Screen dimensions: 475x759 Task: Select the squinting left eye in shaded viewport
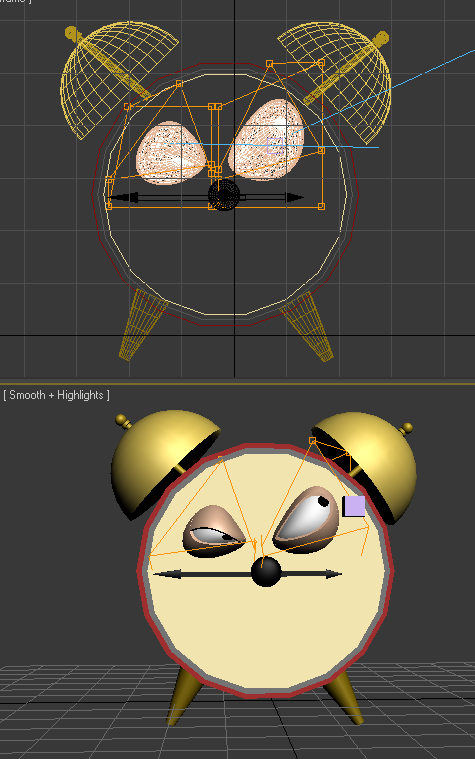pos(214,532)
